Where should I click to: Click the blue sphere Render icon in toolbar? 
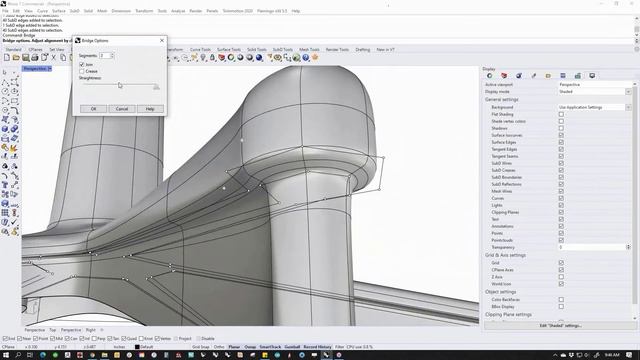tap(259, 58)
